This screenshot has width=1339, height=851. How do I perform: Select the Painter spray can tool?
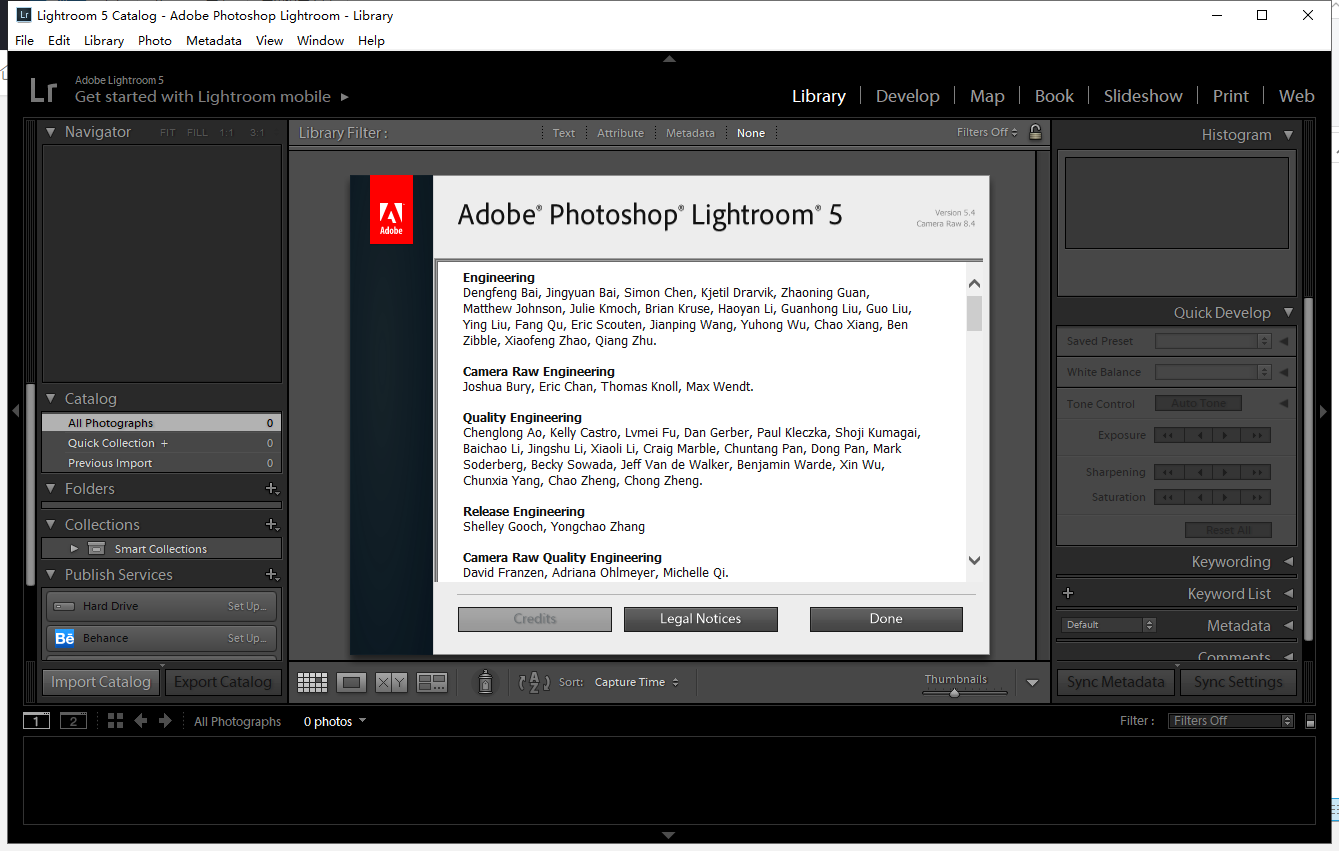tap(485, 682)
